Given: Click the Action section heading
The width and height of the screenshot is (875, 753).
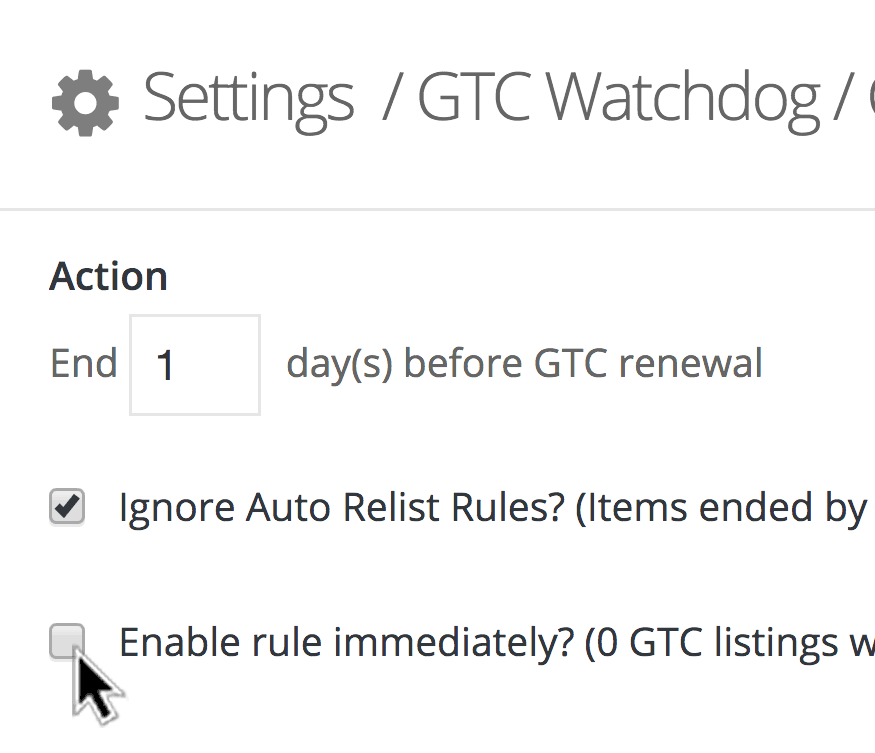Looking at the screenshot, I should (109, 277).
